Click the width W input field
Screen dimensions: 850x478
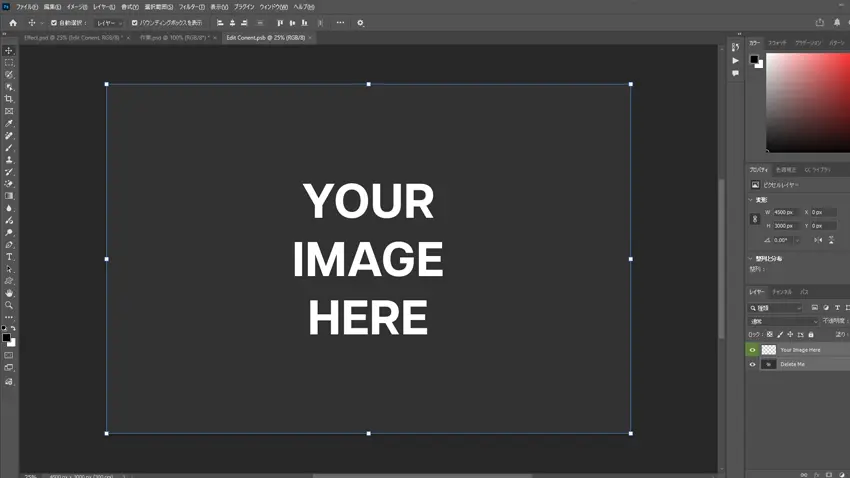tap(786, 212)
